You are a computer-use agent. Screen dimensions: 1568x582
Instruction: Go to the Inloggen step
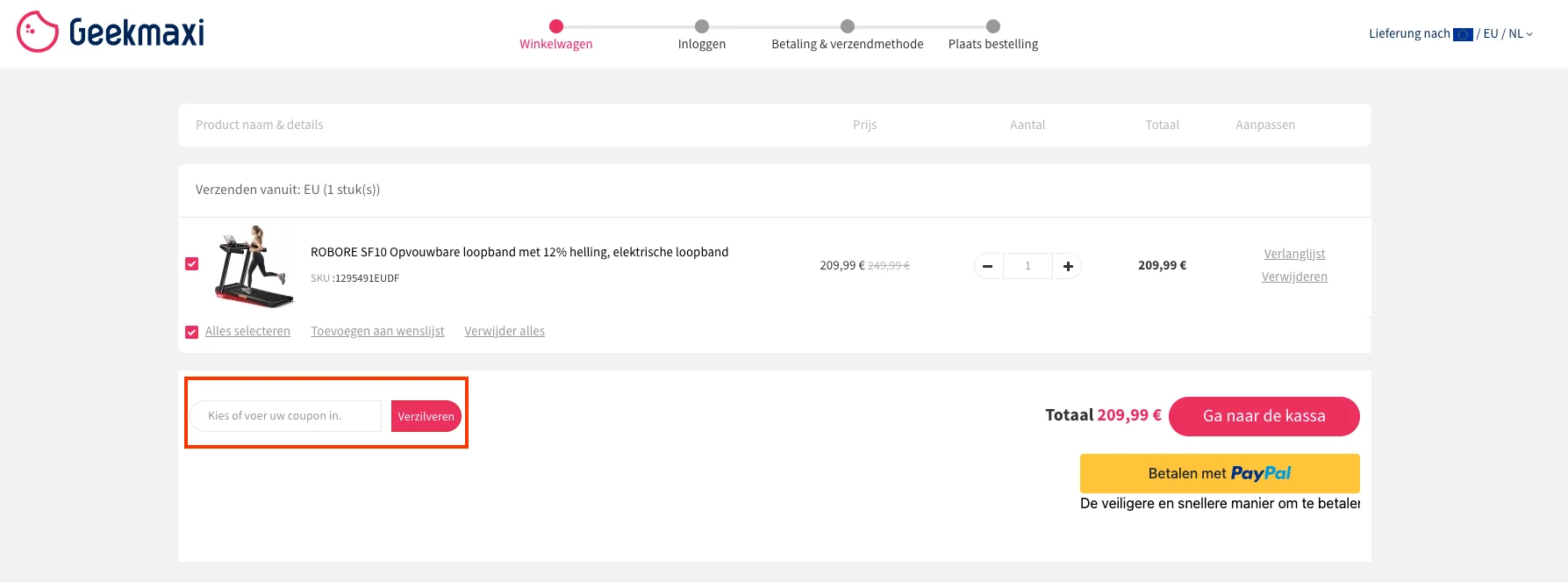(x=701, y=44)
